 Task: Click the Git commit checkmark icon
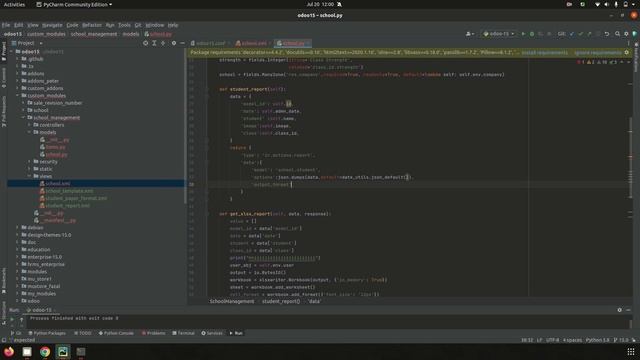click(x=580, y=34)
